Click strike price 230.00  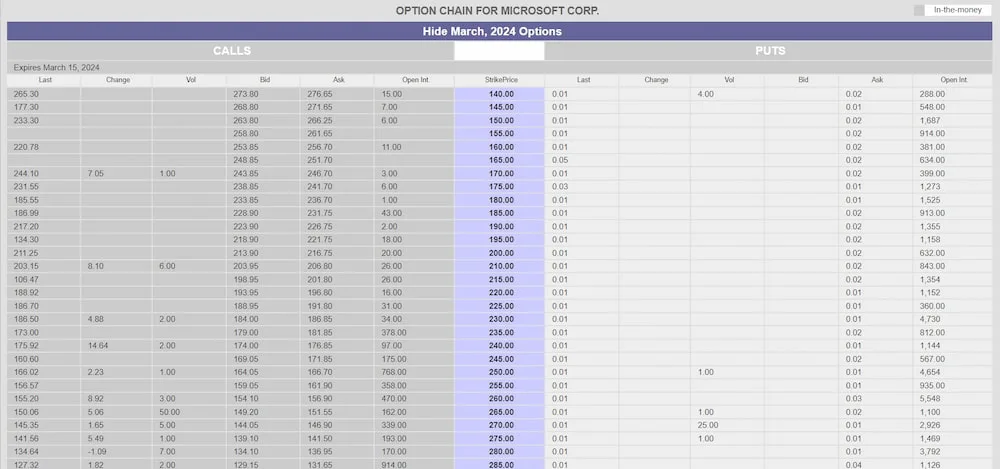[x=501, y=319]
